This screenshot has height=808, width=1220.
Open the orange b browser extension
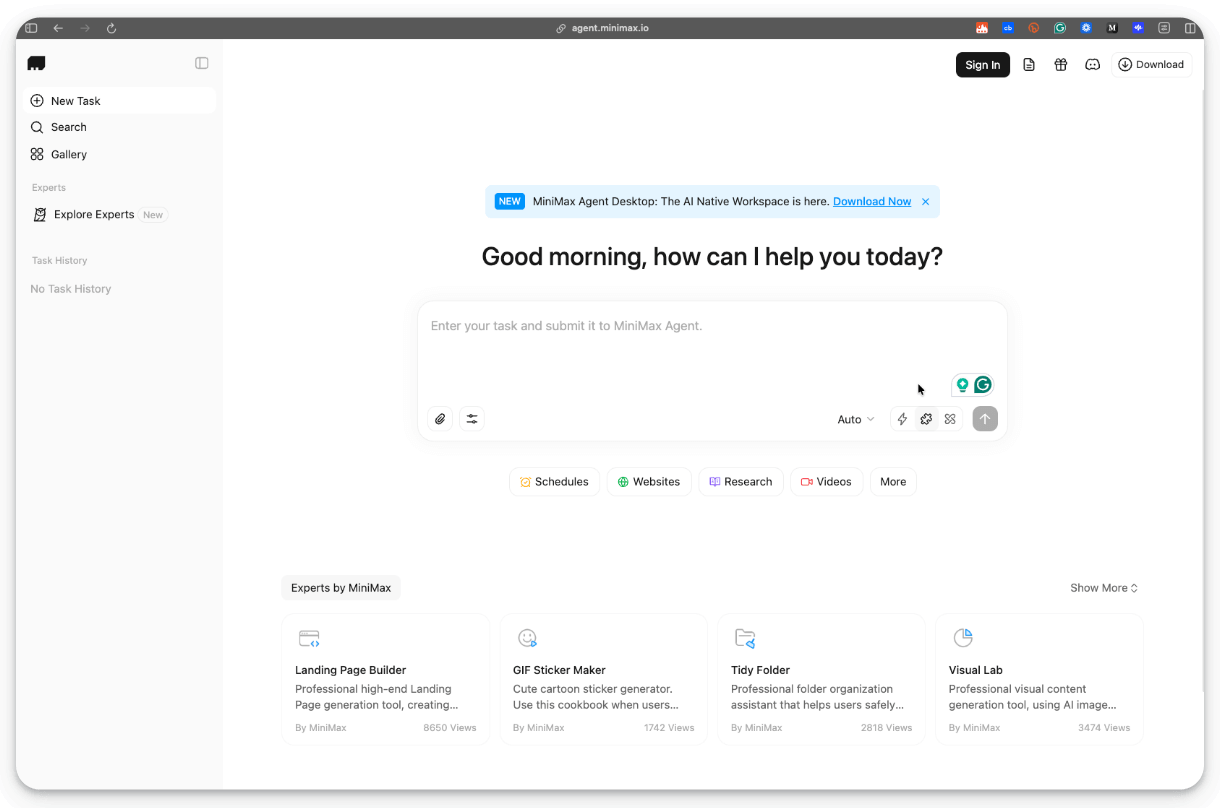click(x=1034, y=28)
